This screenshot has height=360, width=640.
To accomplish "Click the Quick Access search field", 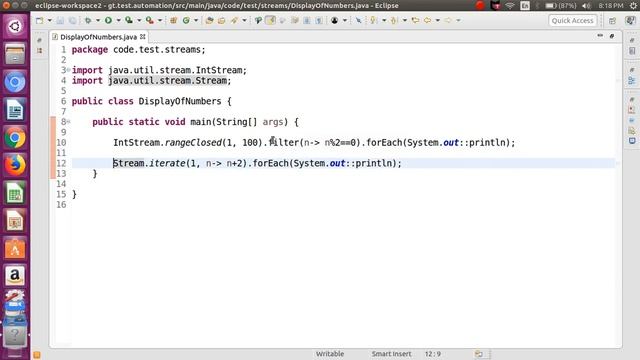I will 573,20.
